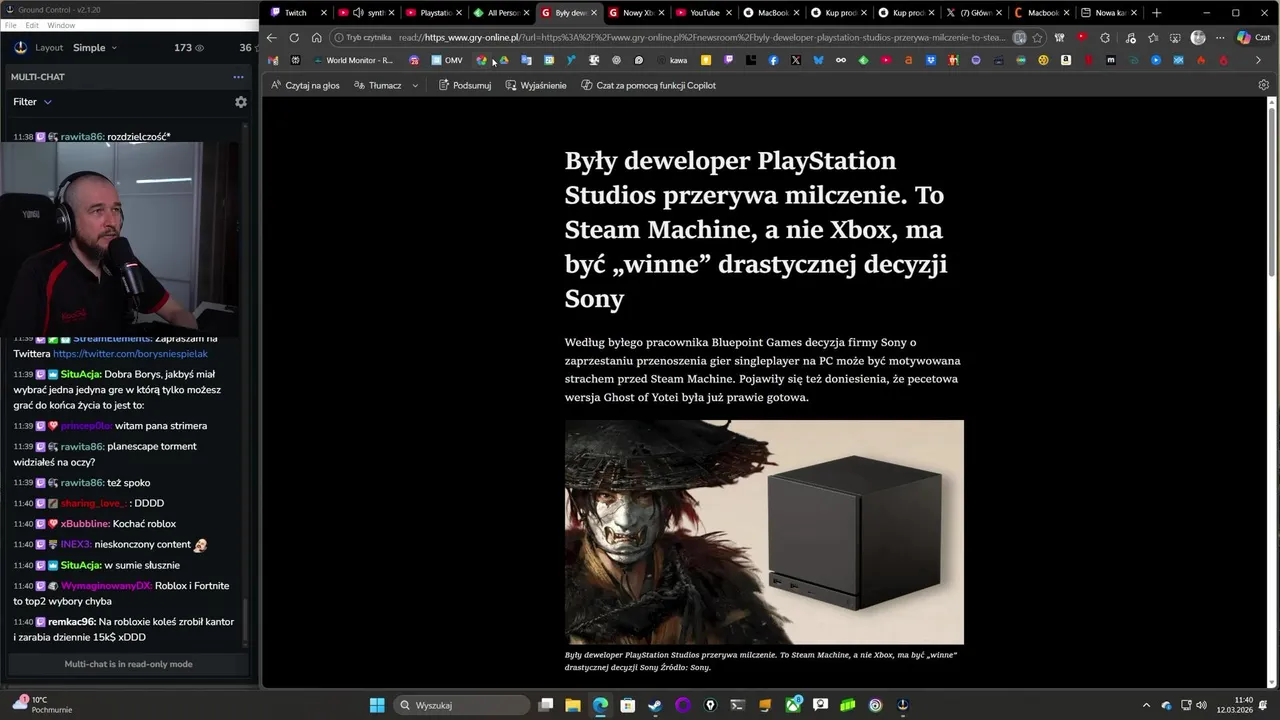
Task: Click the taskbar Wyszukaj search box
Action: 462,705
